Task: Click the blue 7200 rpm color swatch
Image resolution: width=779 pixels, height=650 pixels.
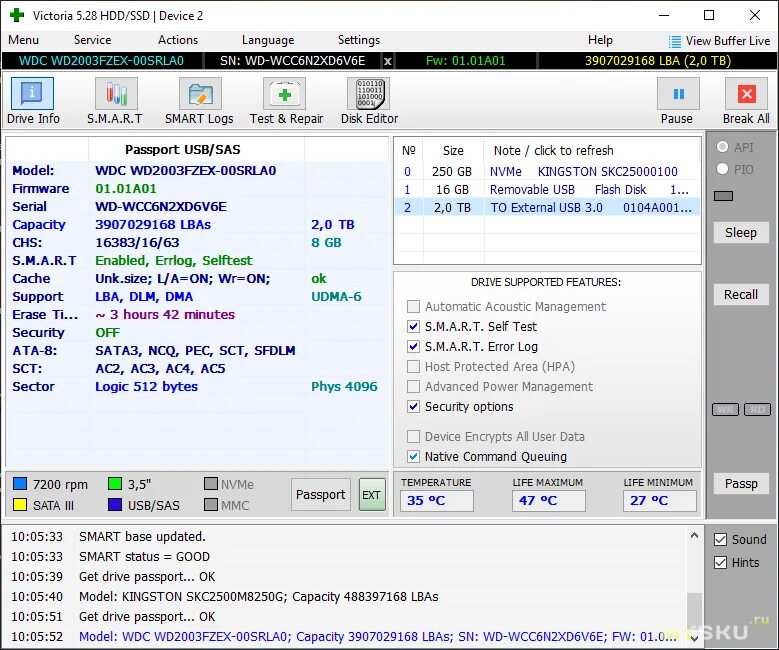Action: (x=20, y=484)
